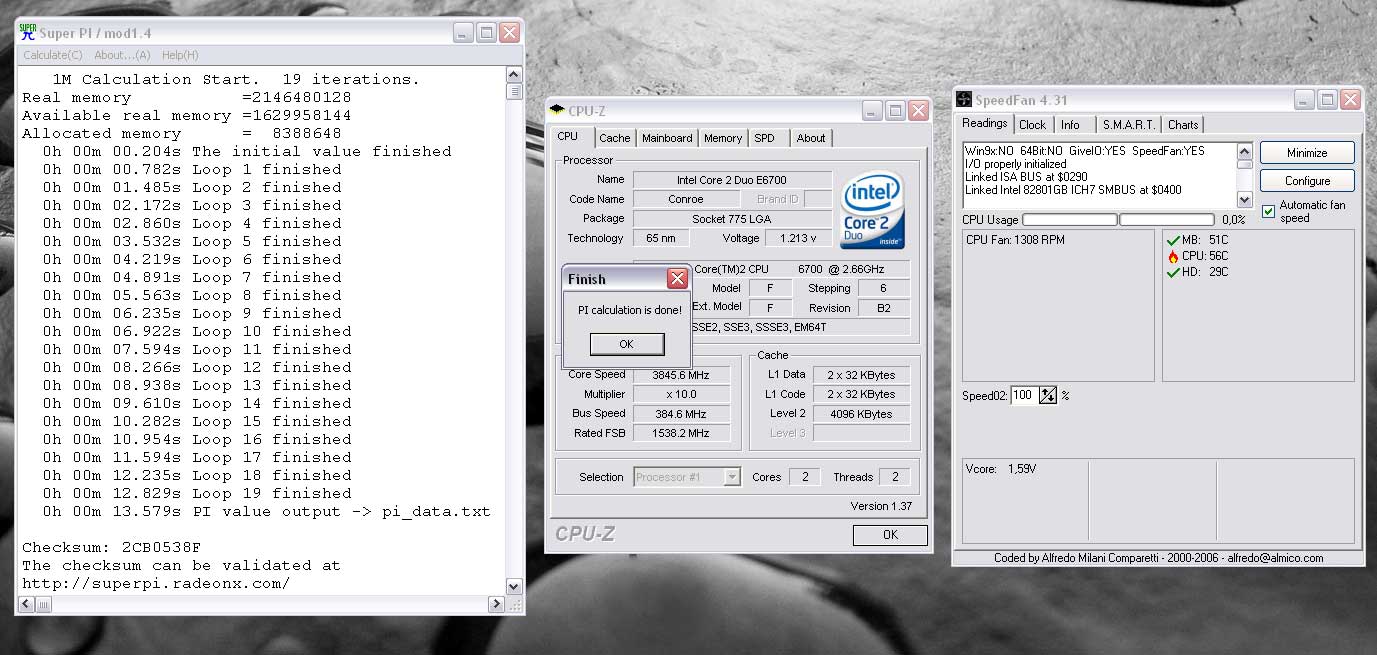Click the Code Name value Conroe
The image size is (1377, 655).
[x=686, y=199]
